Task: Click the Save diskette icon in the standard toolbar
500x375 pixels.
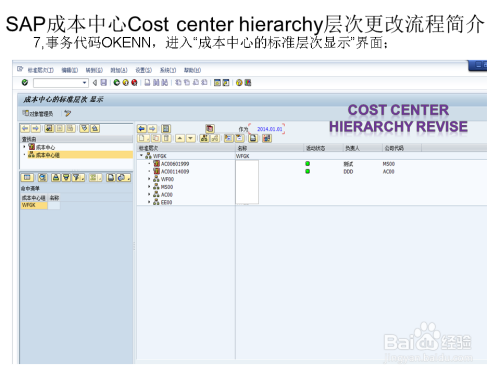Action: click(x=104, y=82)
